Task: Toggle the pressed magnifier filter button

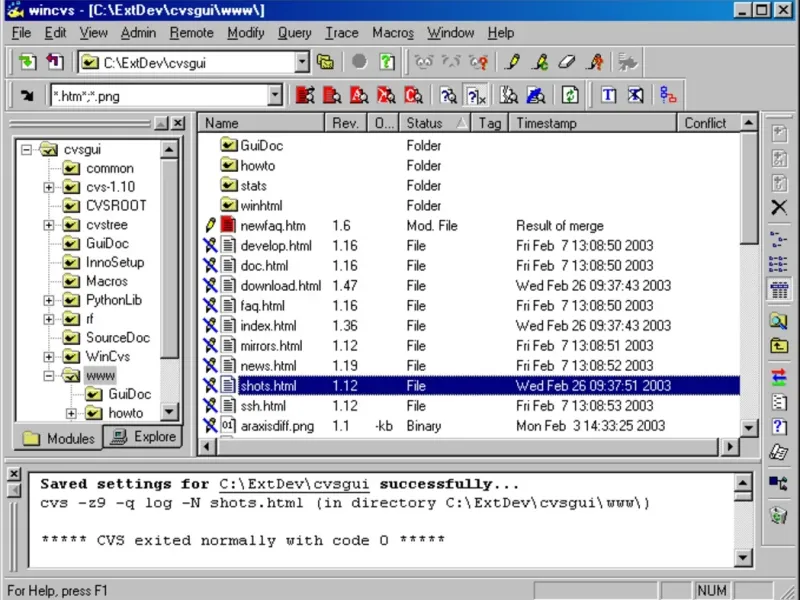Action: click(x=449, y=96)
